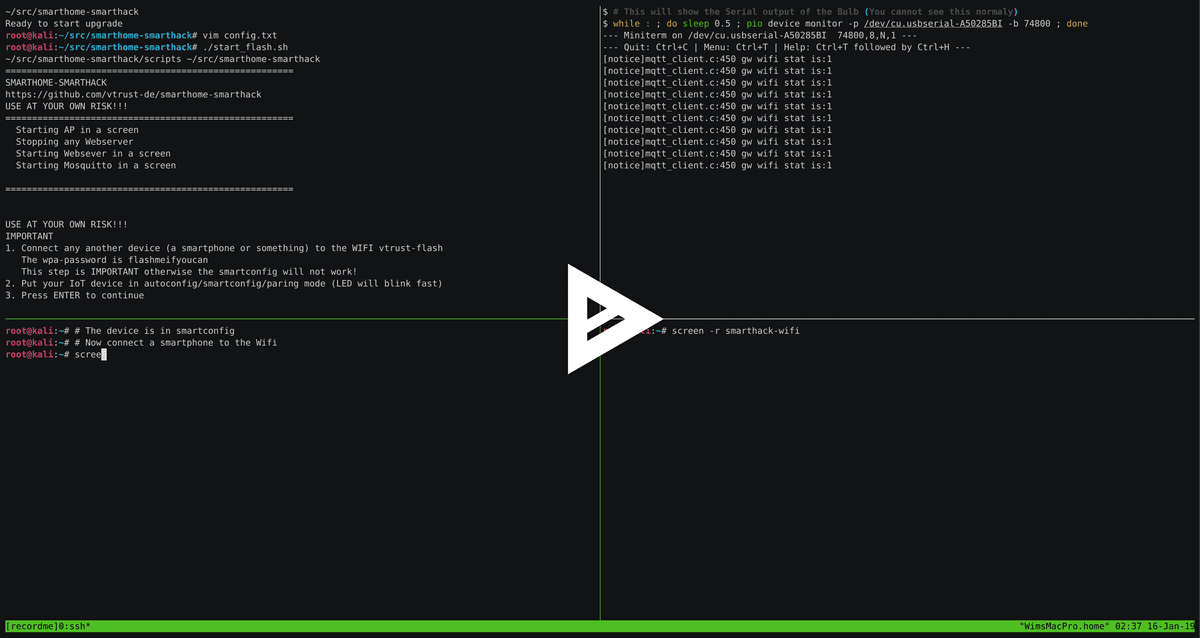Click the "--- Miniterm on" header line

(760, 35)
